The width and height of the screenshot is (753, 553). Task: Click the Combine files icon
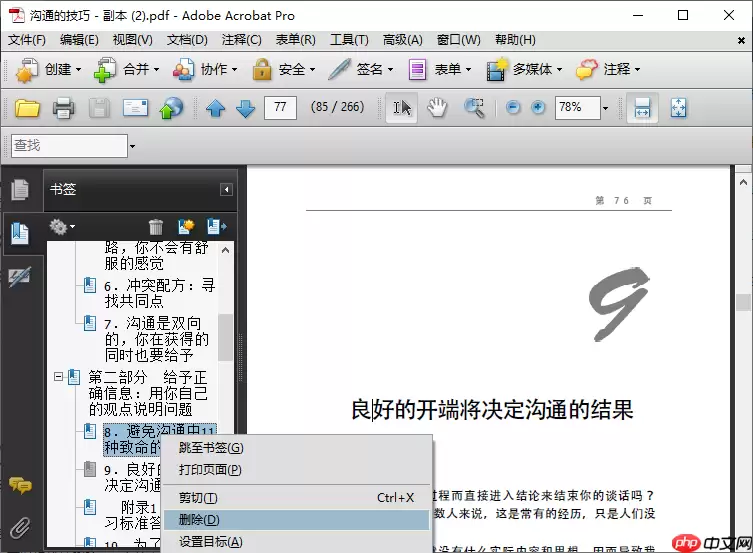tap(105, 70)
